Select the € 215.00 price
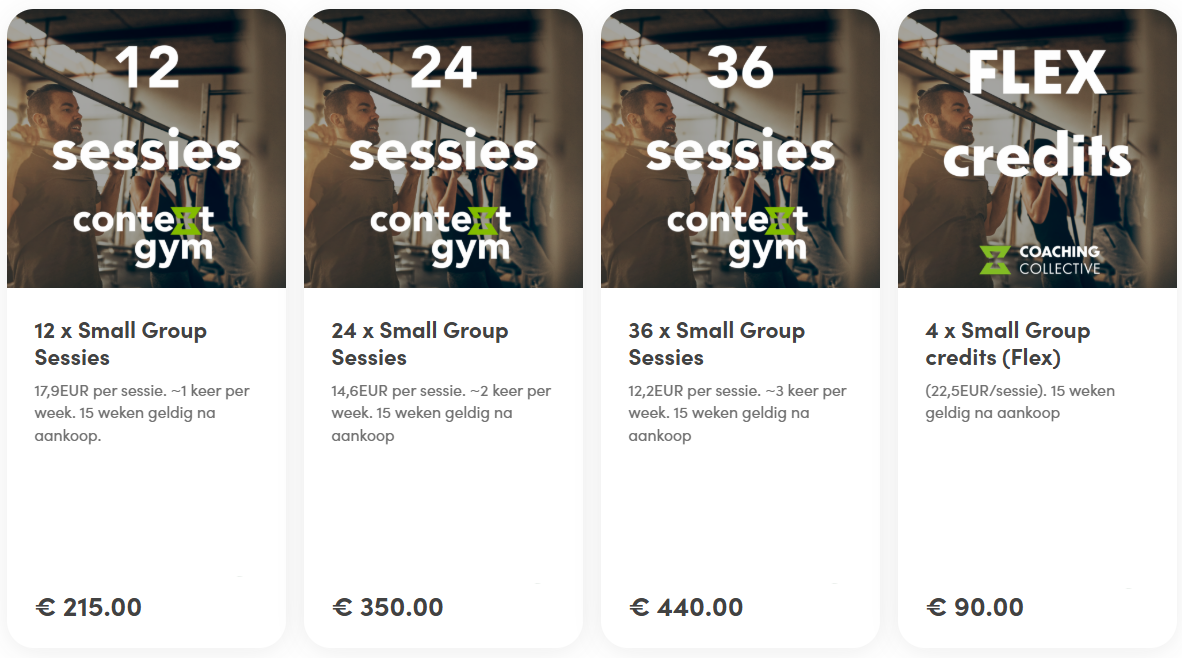The width and height of the screenshot is (1182, 658). tap(88, 607)
